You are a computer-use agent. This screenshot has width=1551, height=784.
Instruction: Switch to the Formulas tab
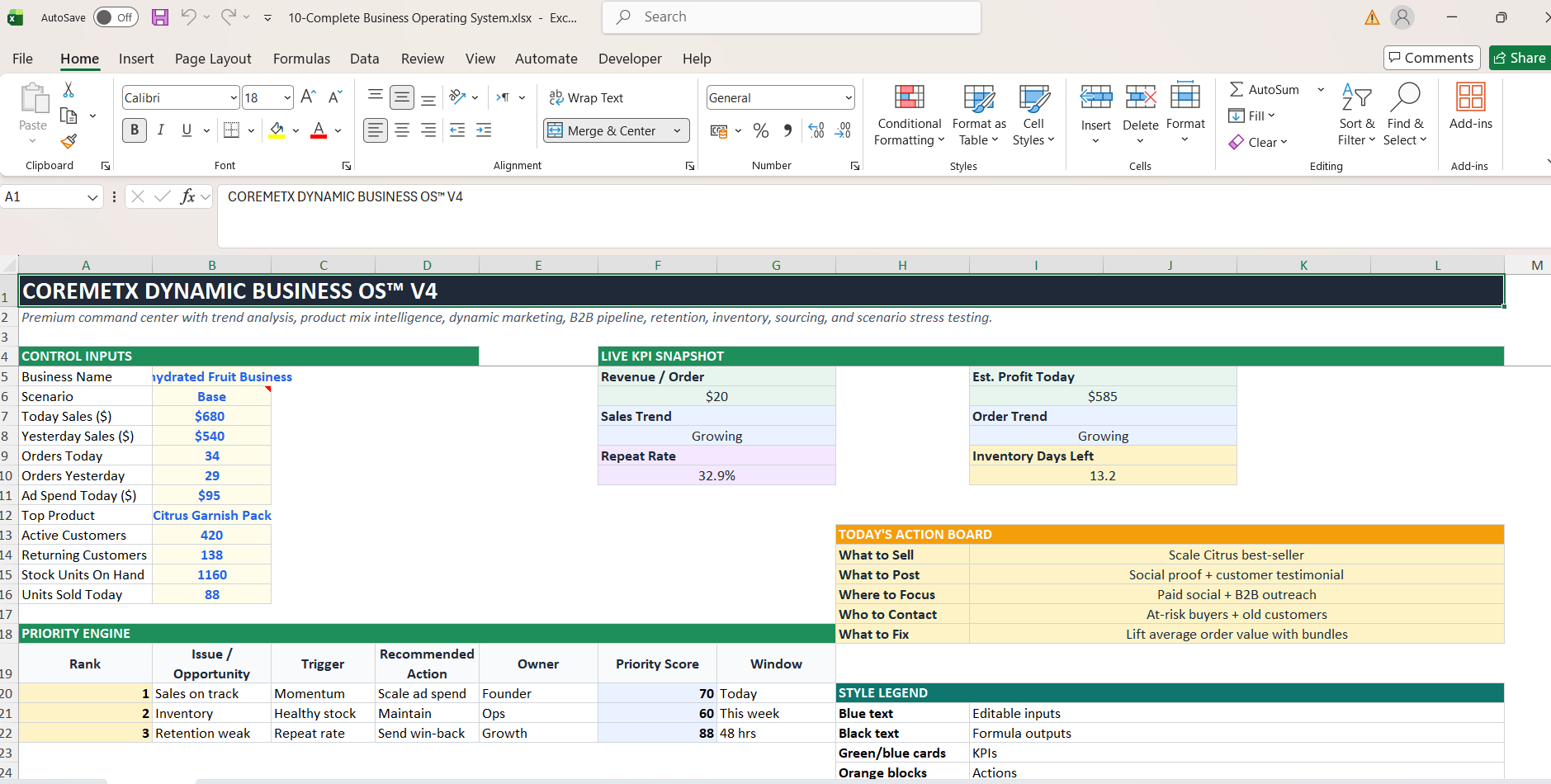(301, 59)
